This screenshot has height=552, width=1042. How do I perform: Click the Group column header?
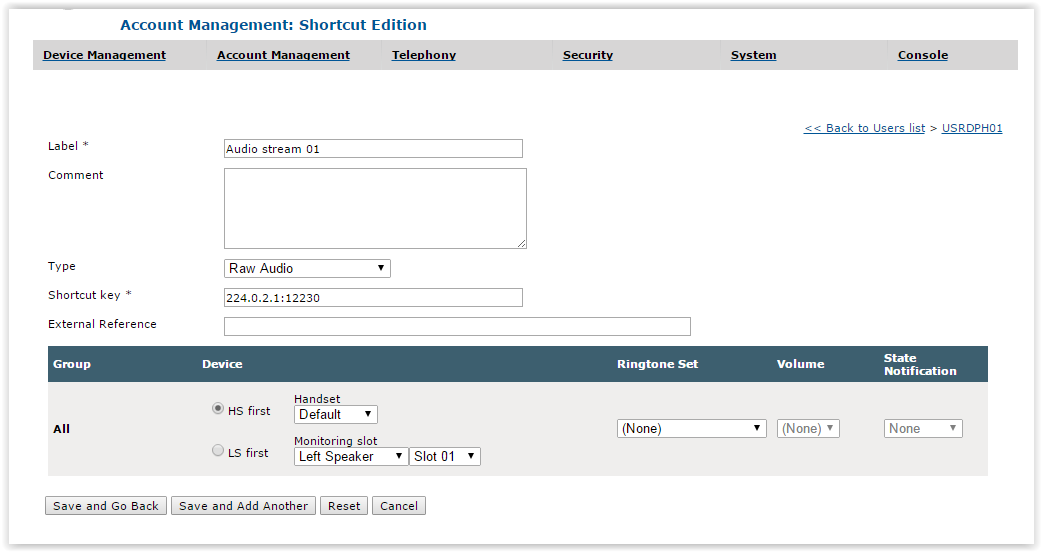coord(72,364)
